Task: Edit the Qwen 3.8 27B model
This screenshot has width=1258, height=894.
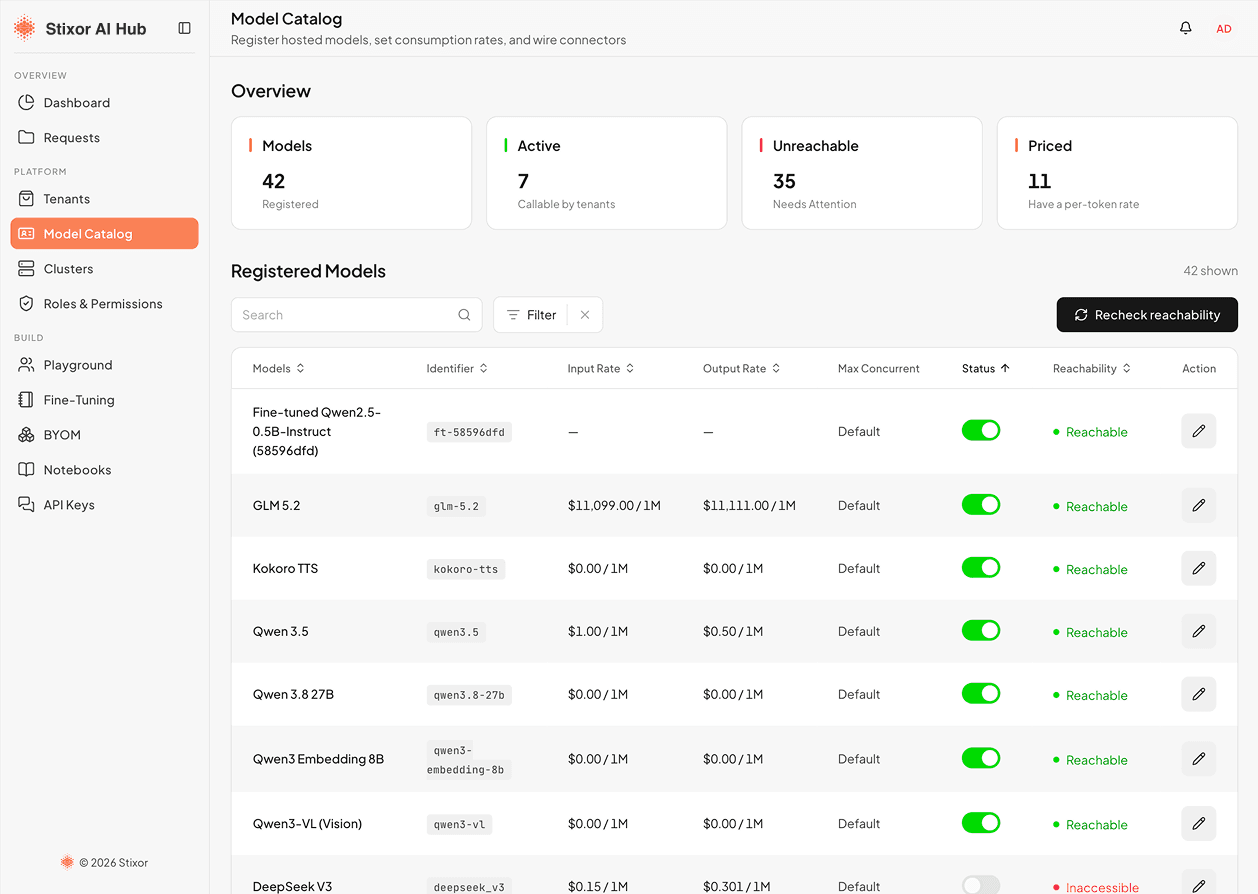Action: [1198, 694]
